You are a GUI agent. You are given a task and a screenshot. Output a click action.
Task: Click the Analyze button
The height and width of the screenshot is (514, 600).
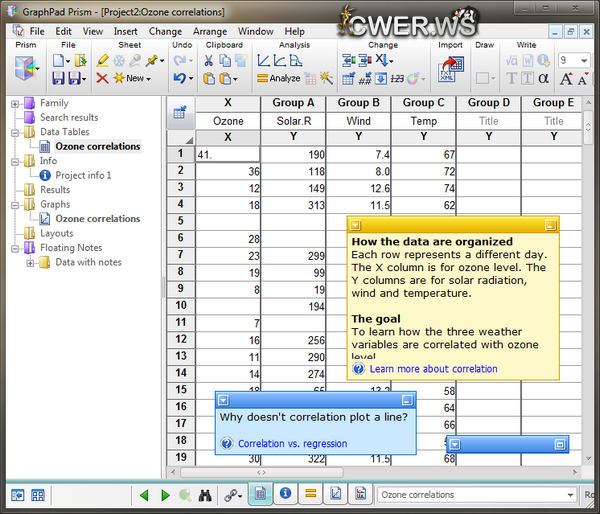coord(278,78)
